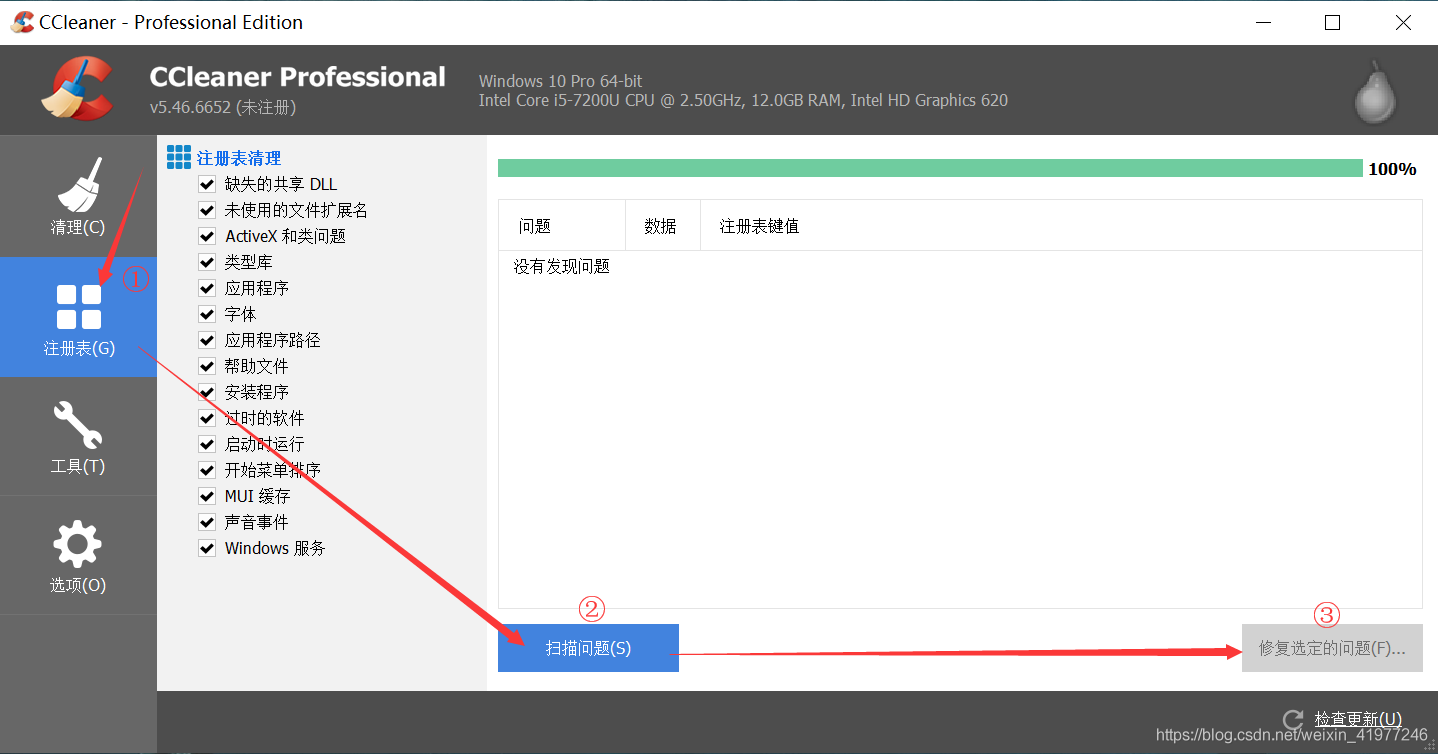
Task: Disable 开始菜单排序 checkbox
Action: click(x=207, y=470)
